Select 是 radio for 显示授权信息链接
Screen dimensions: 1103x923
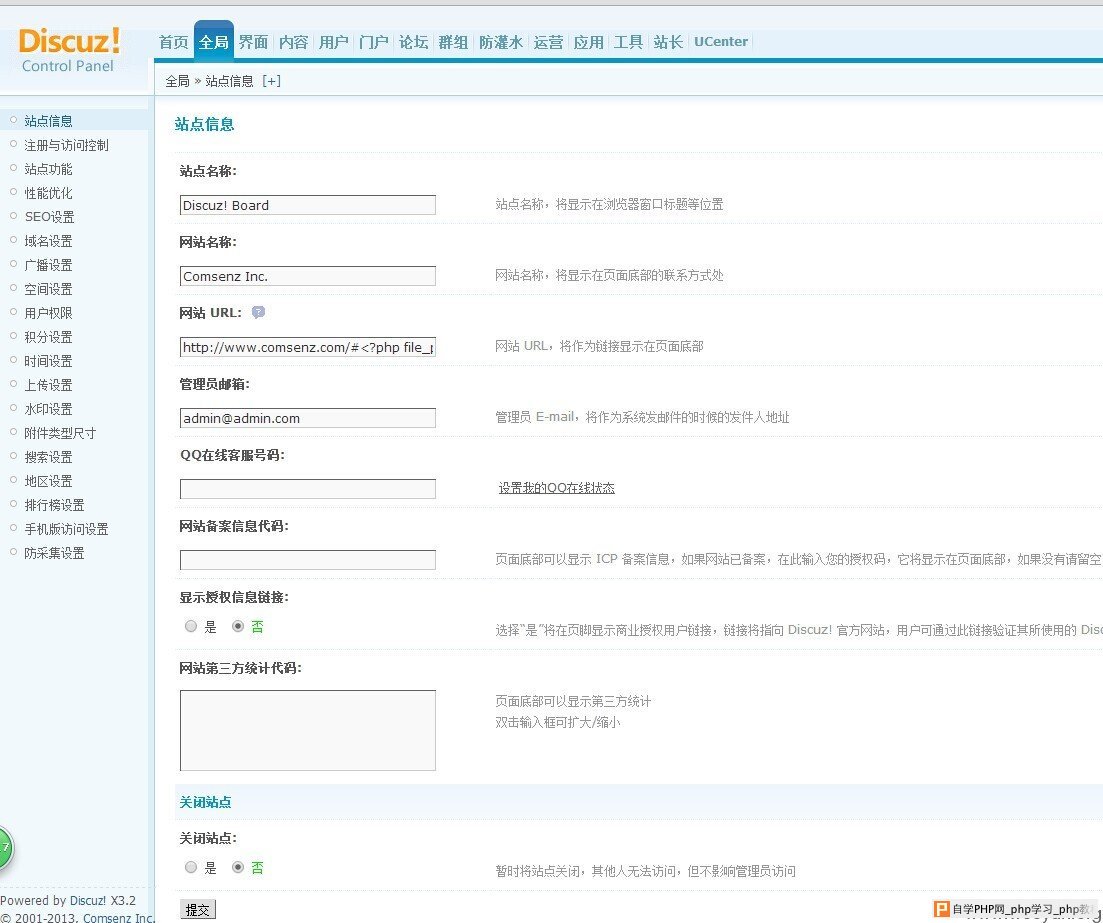(x=191, y=626)
